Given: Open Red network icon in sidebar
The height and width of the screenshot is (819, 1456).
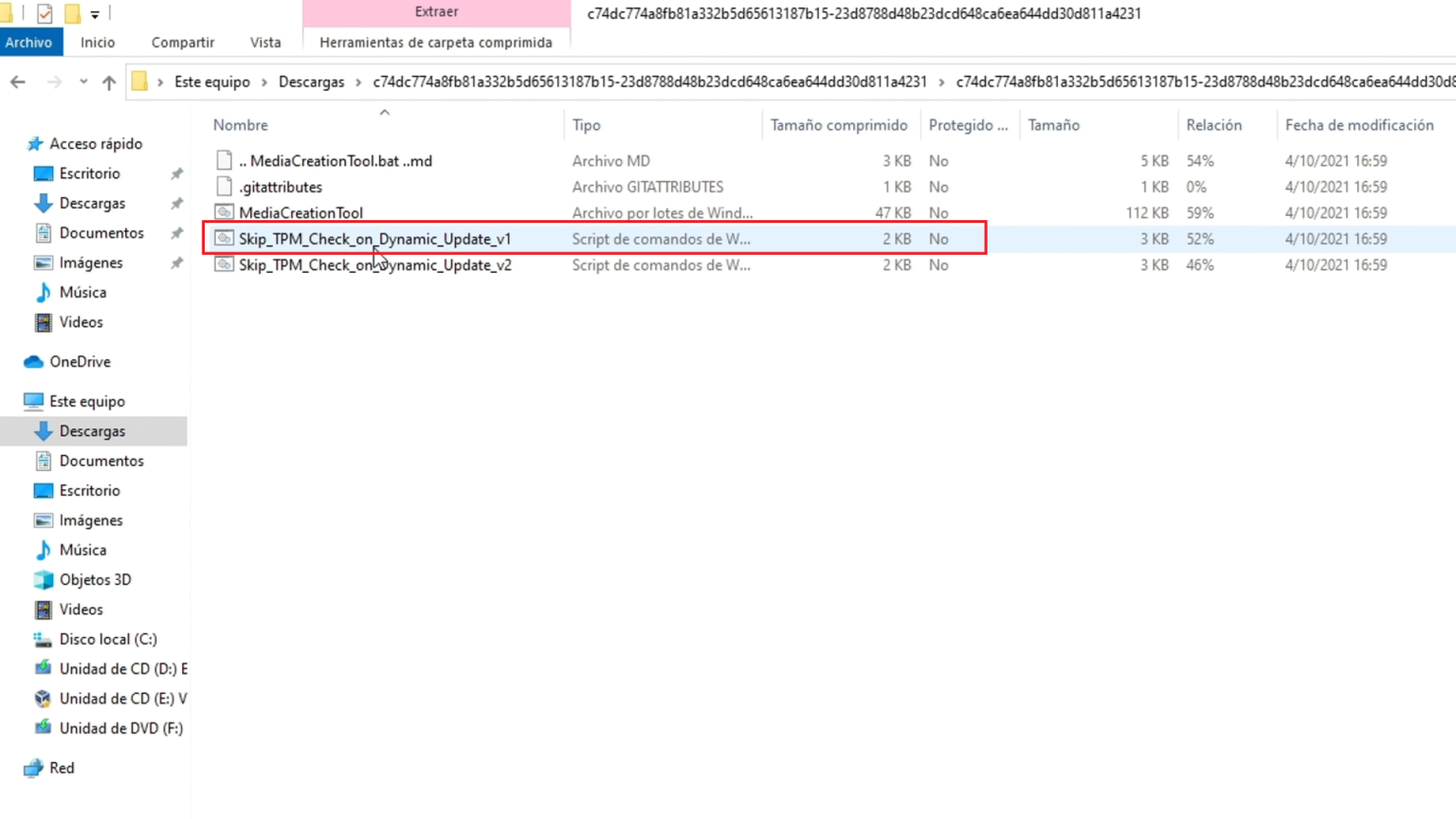Looking at the screenshot, I should tap(33, 769).
